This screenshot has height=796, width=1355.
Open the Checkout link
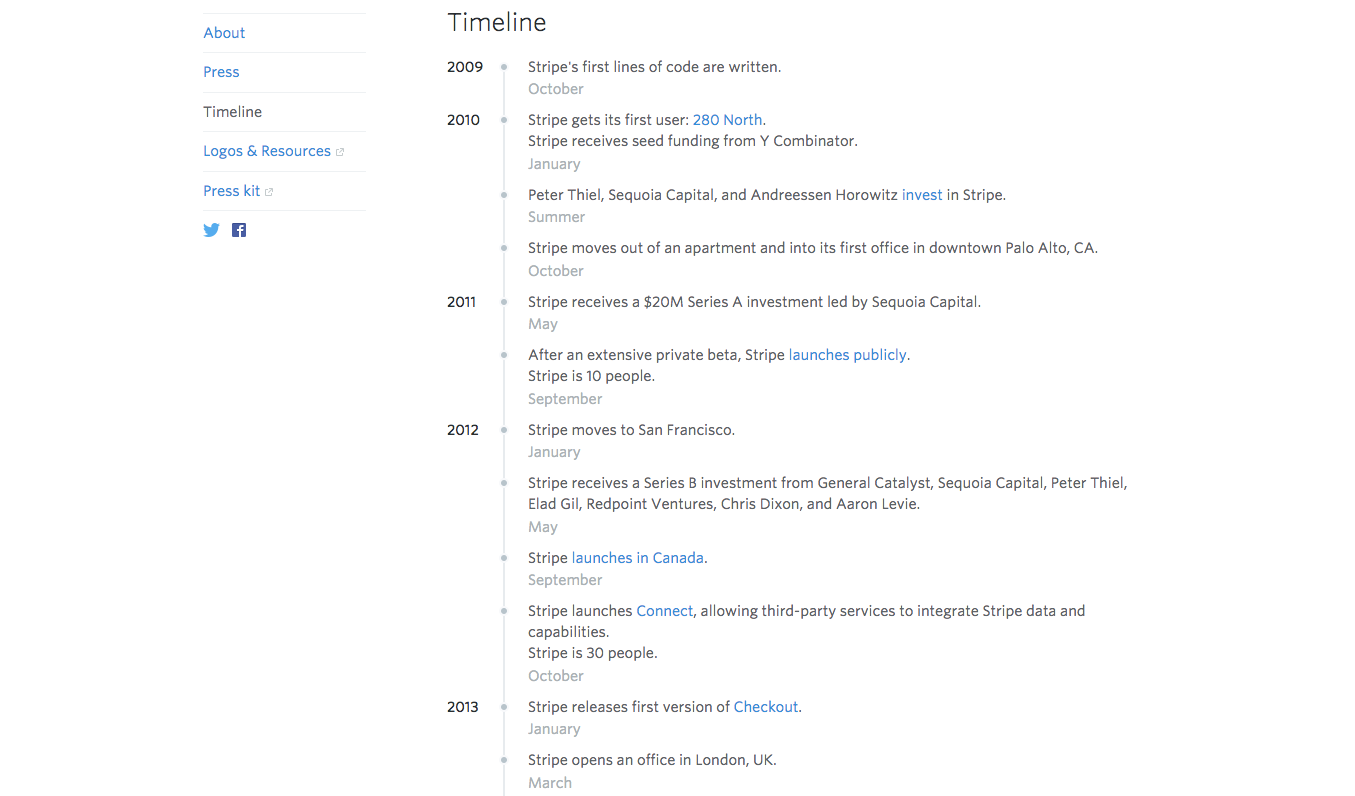[x=766, y=707]
